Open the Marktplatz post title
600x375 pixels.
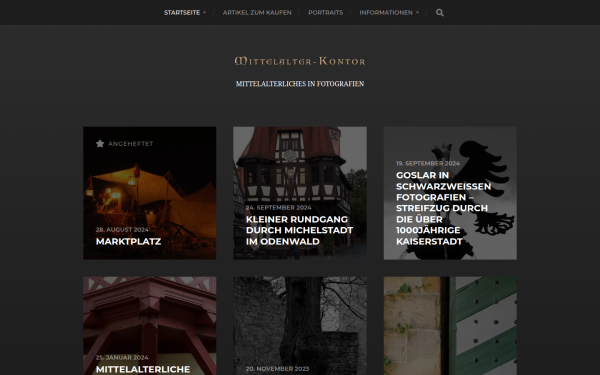(128, 241)
